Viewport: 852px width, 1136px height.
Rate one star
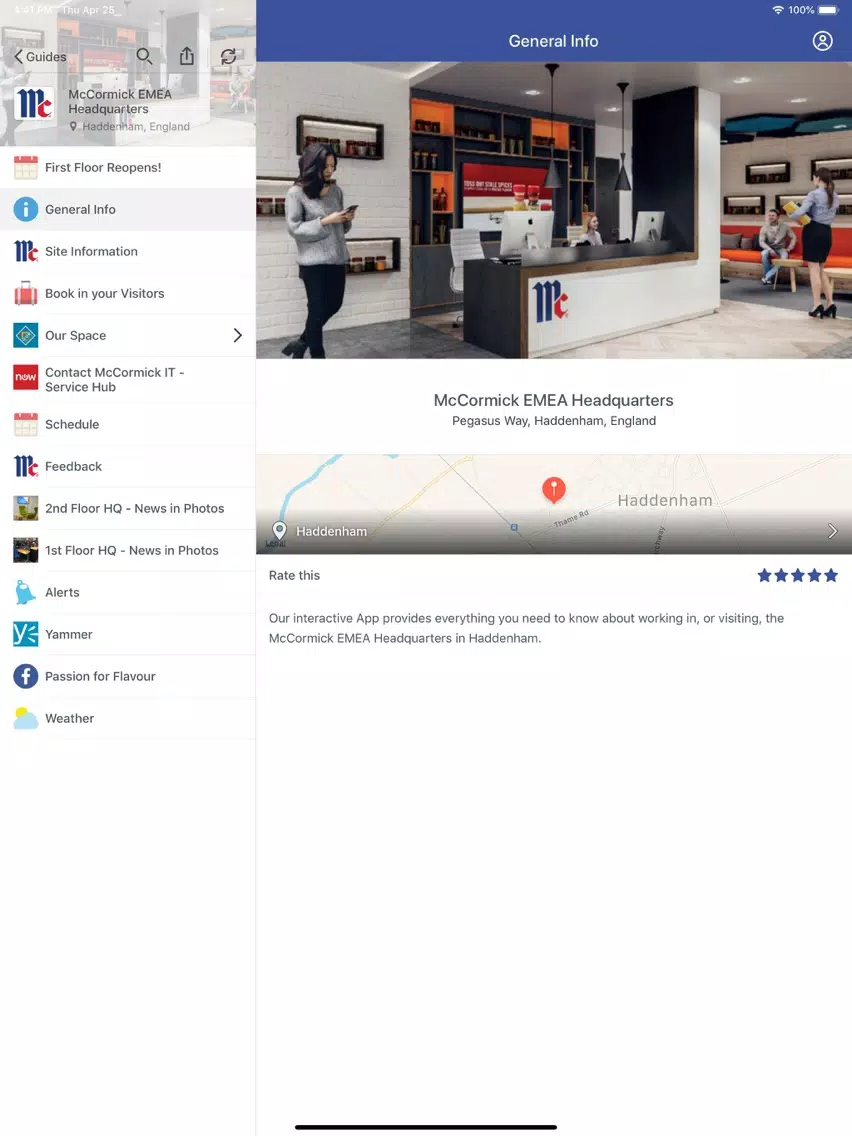(764, 575)
